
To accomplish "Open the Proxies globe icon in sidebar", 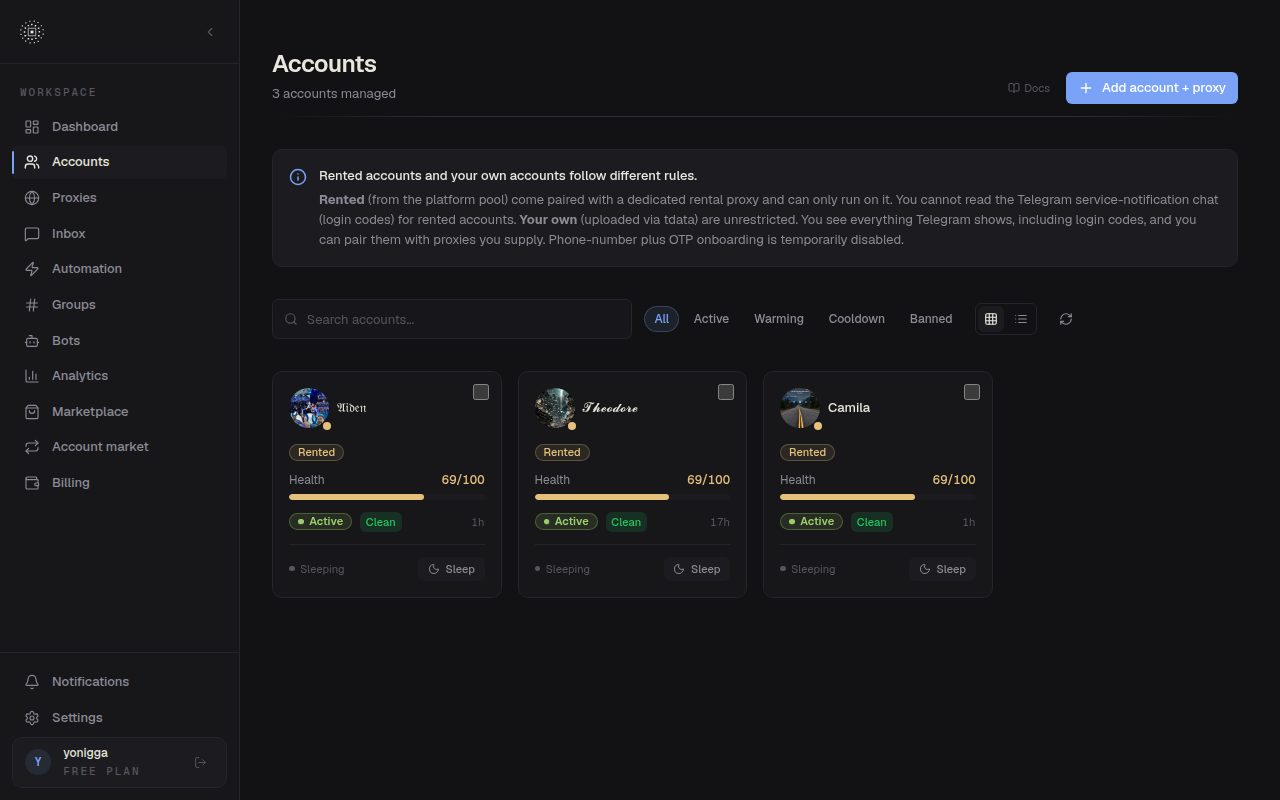I will [x=32, y=198].
